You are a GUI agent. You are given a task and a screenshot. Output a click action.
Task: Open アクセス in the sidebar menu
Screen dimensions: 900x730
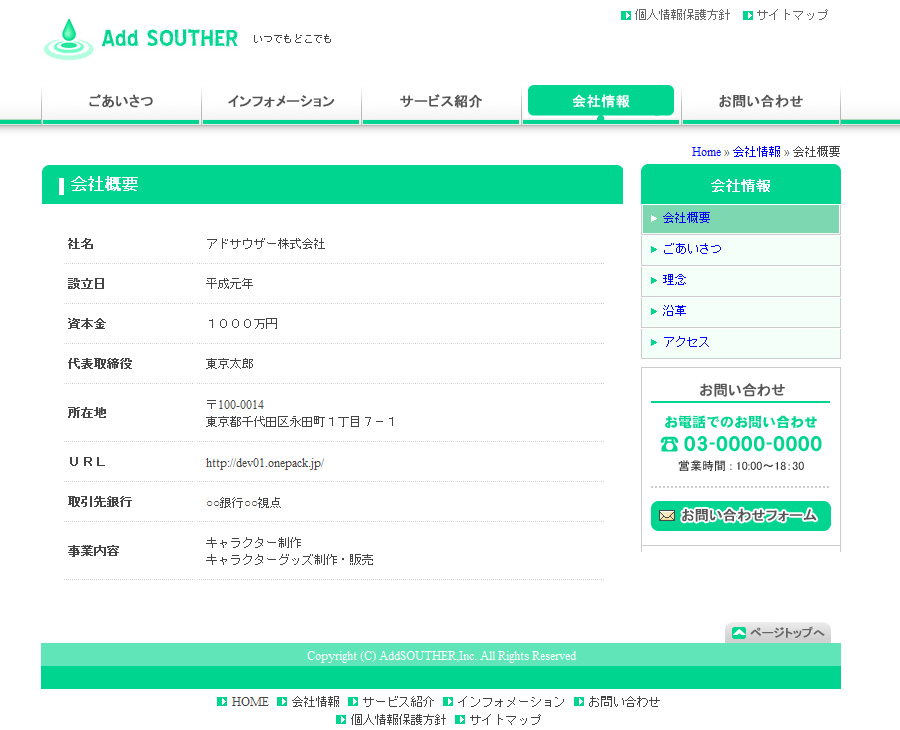click(686, 342)
